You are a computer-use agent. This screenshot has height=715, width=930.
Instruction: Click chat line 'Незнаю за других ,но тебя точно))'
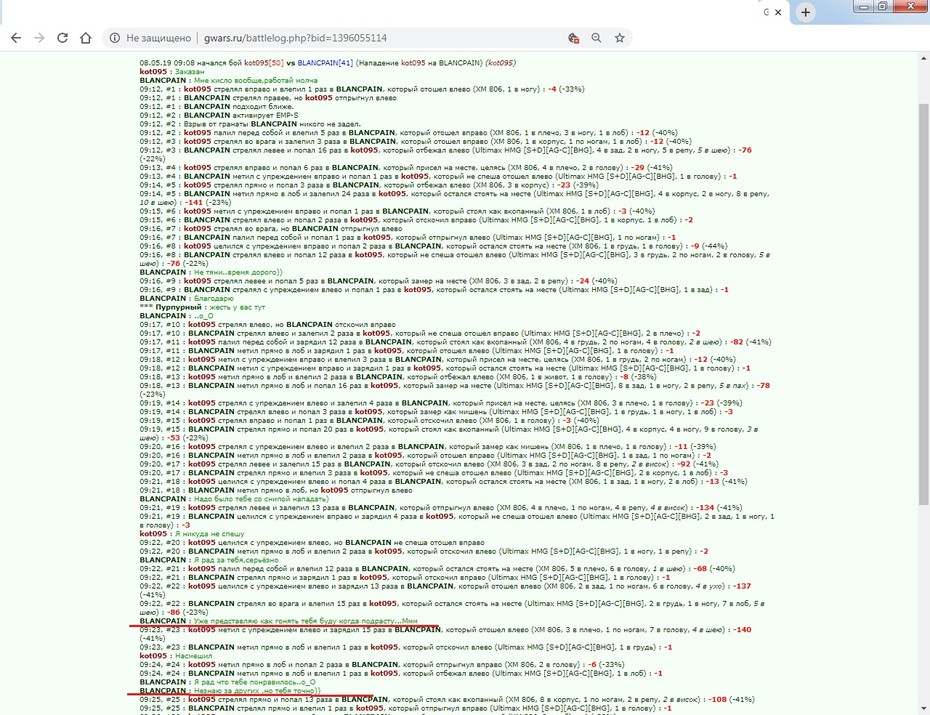coord(257,691)
